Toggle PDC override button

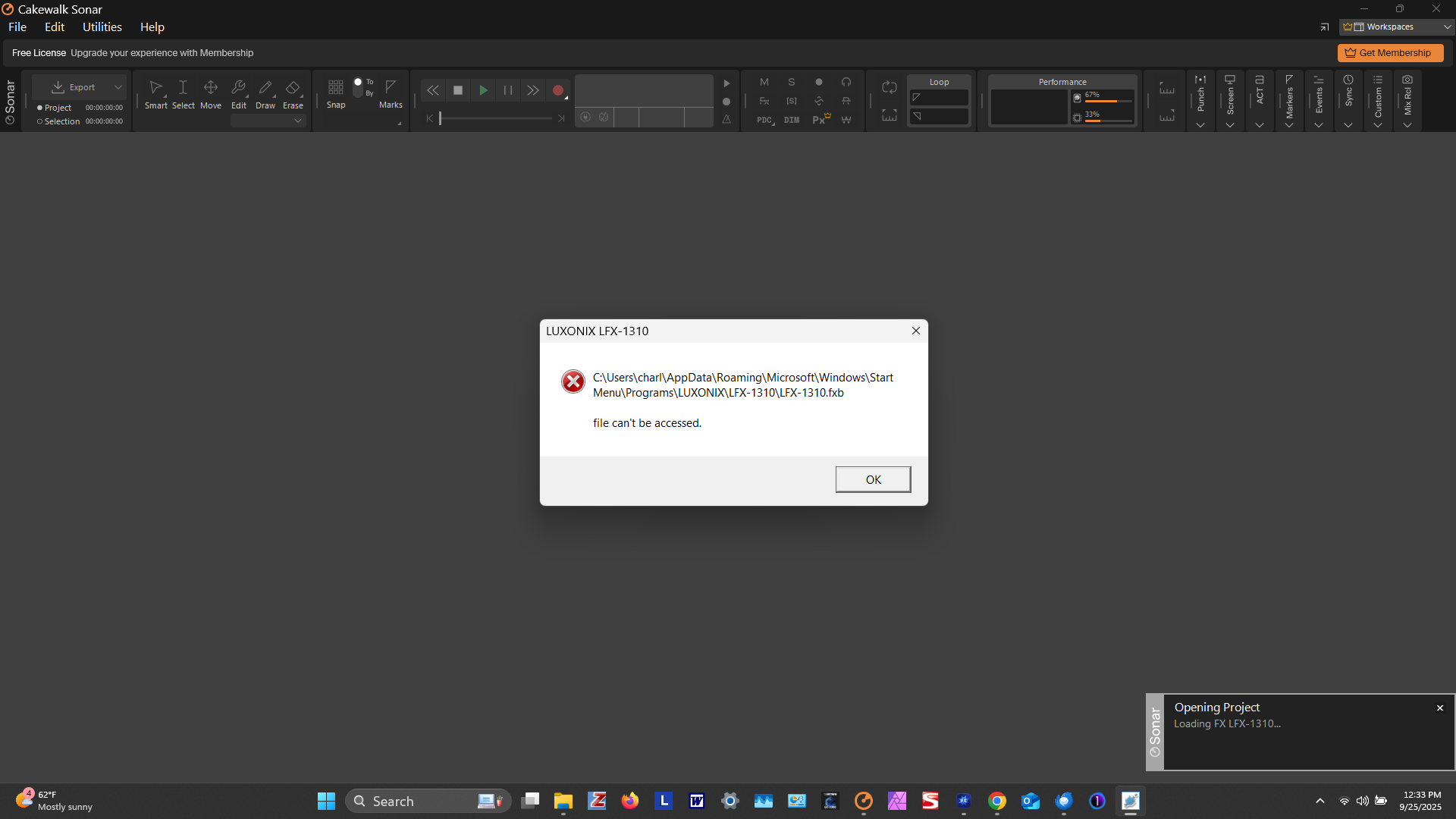tap(764, 120)
